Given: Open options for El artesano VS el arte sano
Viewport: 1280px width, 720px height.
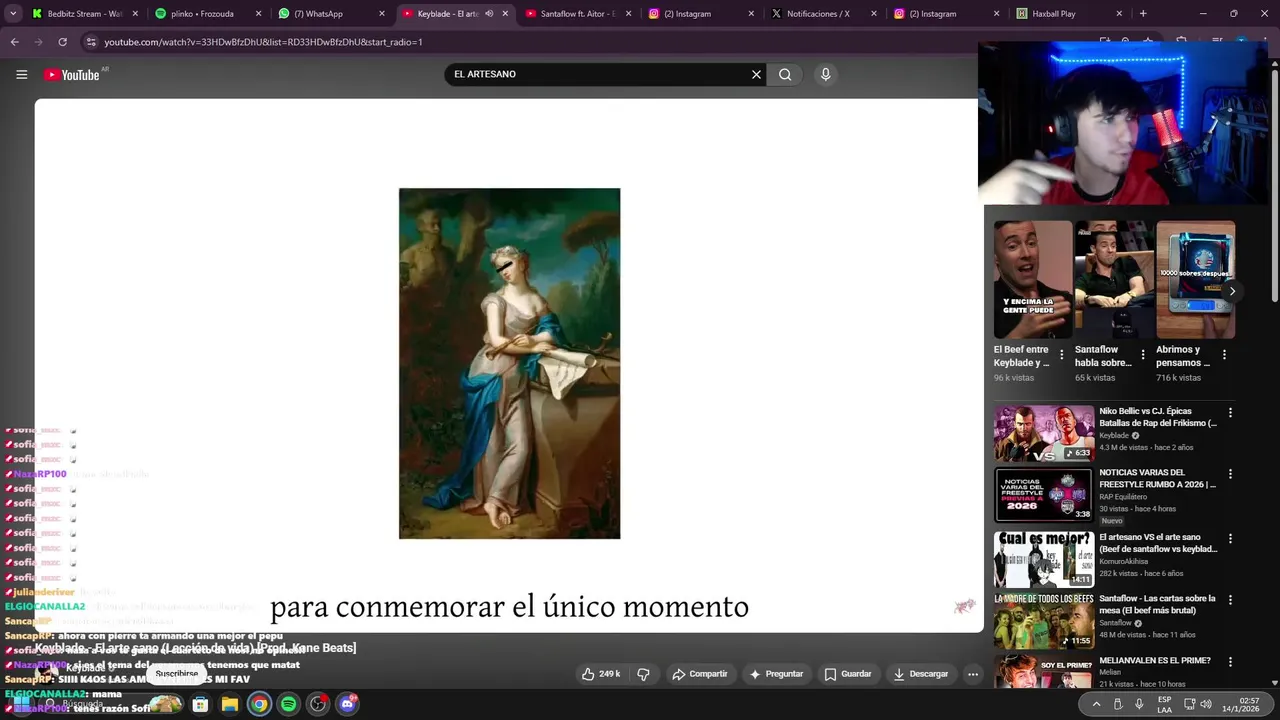Looking at the screenshot, I should [x=1230, y=538].
